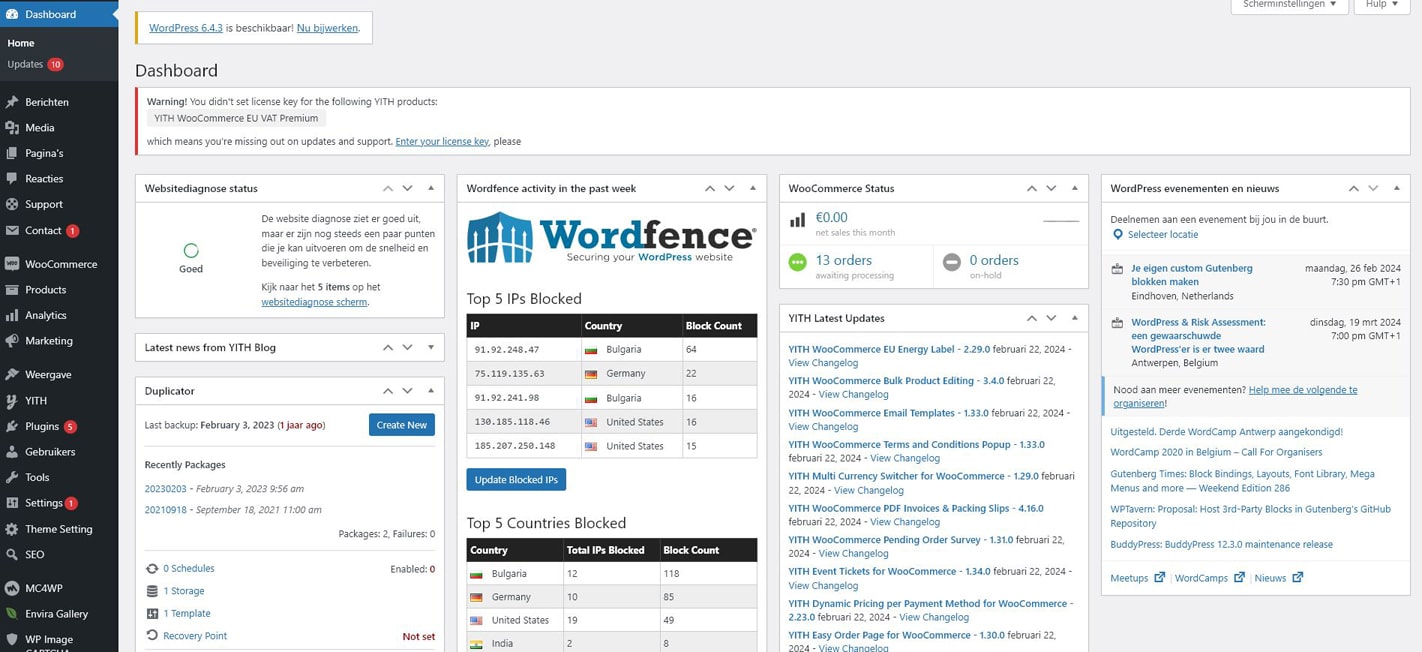Open the WordCamps external link
Viewport: 1422px width, 652px height.
(1210, 578)
